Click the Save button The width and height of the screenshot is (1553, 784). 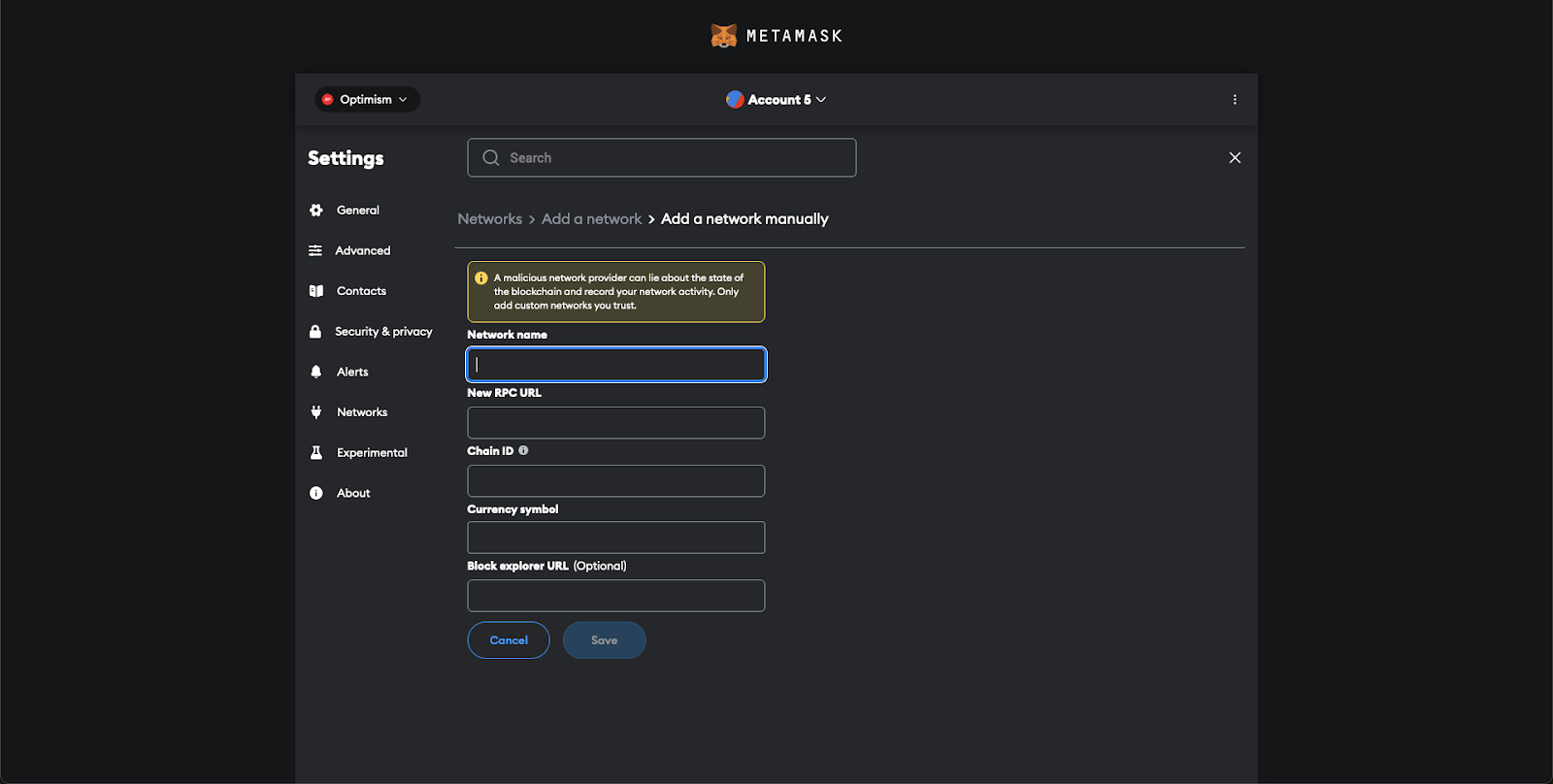pos(605,640)
